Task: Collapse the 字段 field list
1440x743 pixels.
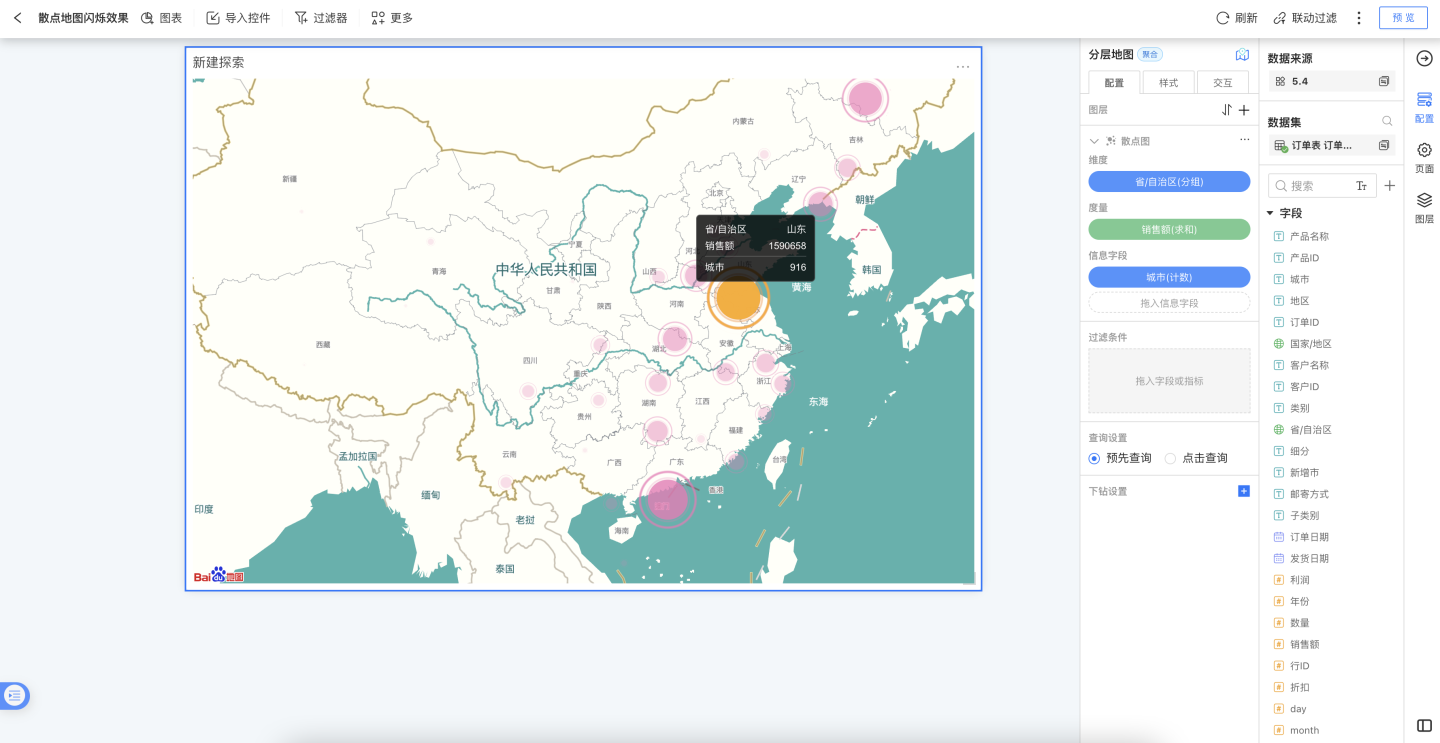Action: click(x=1271, y=213)
